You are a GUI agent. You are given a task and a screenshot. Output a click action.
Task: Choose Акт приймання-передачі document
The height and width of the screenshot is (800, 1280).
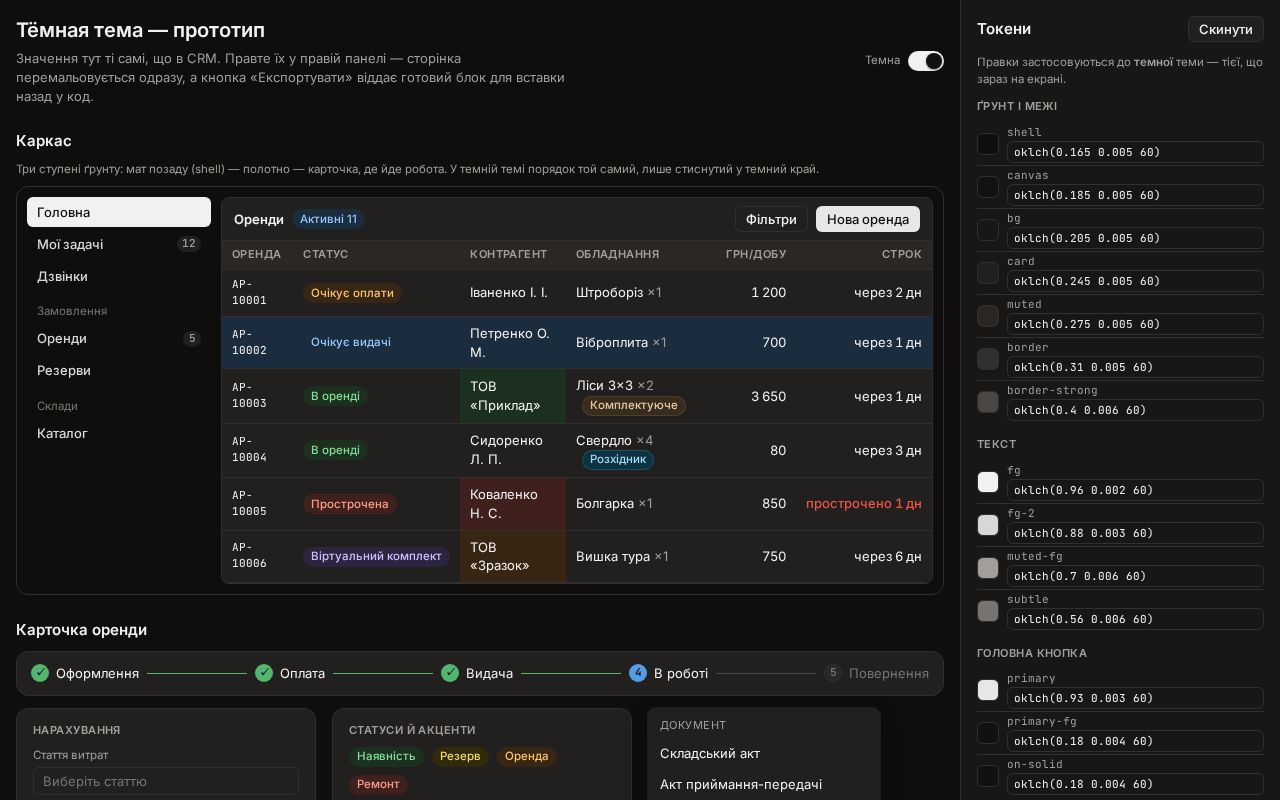[x=764, y=784]
